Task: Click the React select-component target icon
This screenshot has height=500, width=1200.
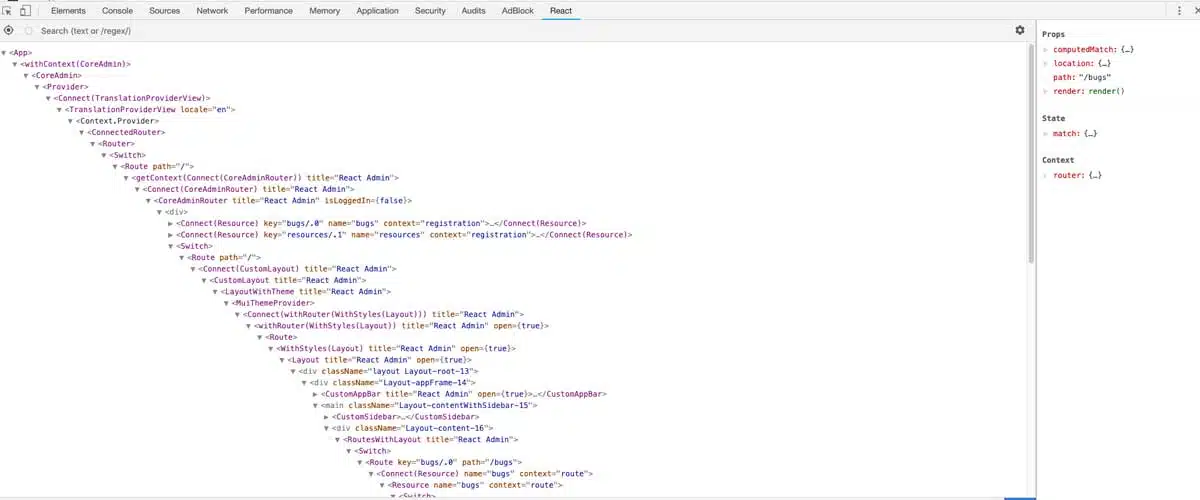Action: 9,31
